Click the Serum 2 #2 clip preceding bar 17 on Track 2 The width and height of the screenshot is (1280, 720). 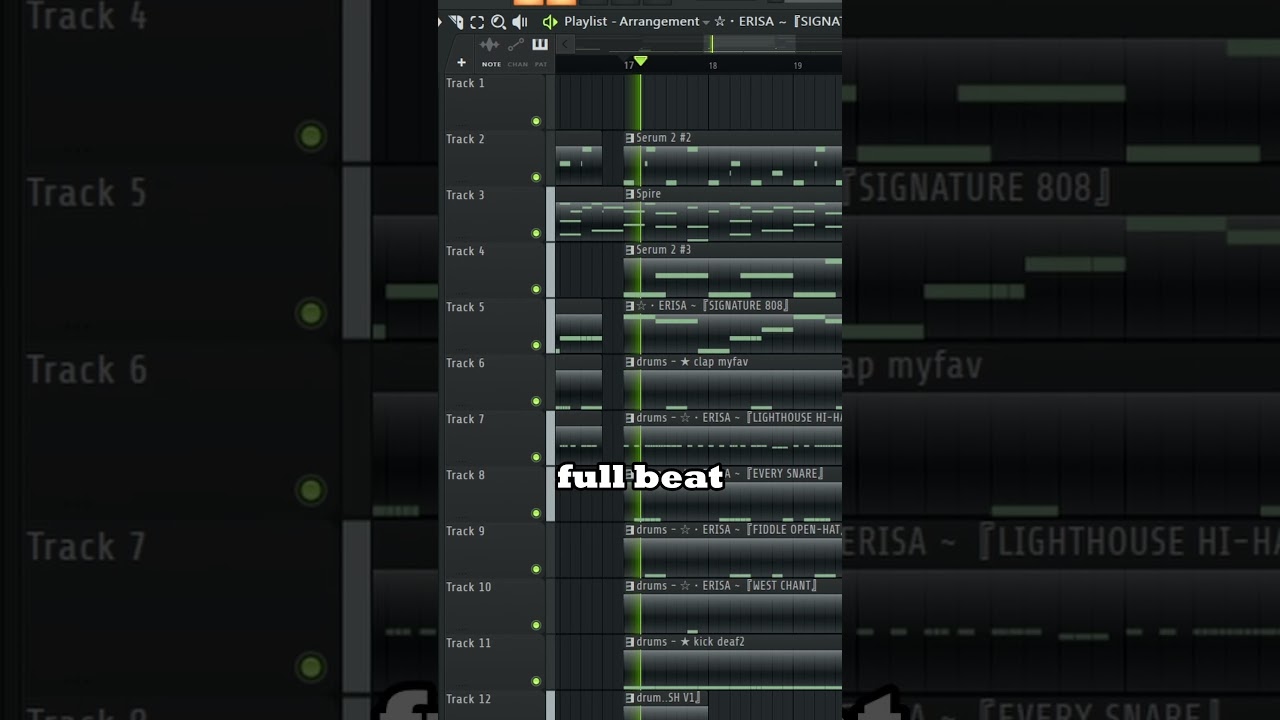click(579, 158)
